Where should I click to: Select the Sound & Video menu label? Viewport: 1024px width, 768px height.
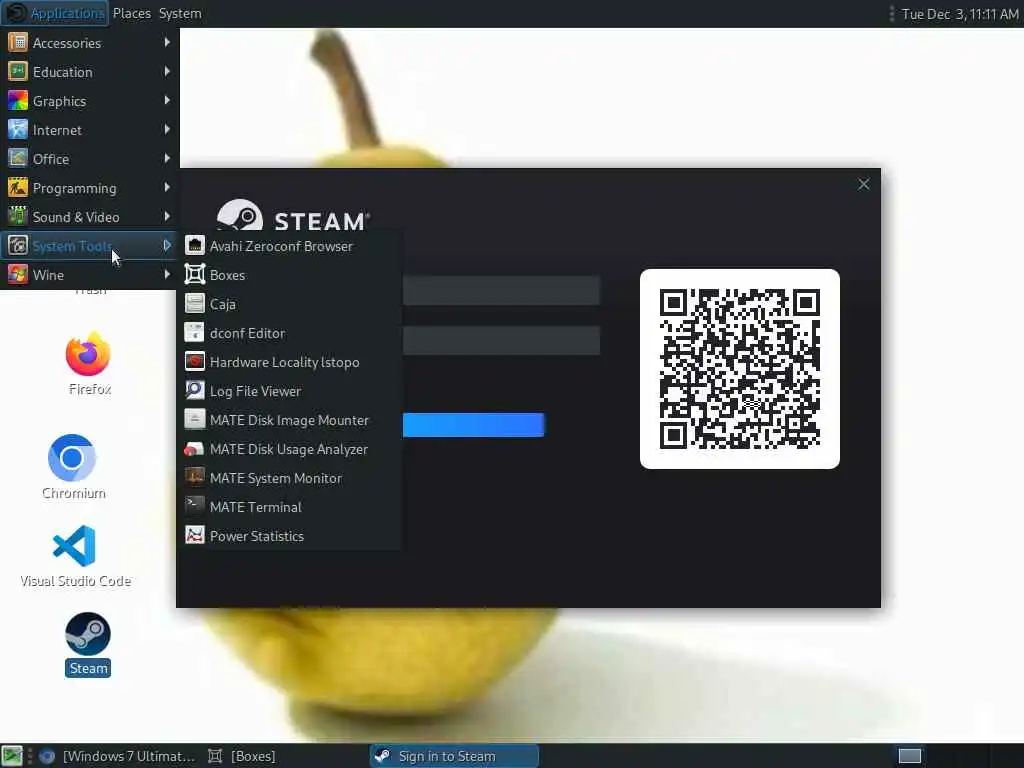click(76, 217)
